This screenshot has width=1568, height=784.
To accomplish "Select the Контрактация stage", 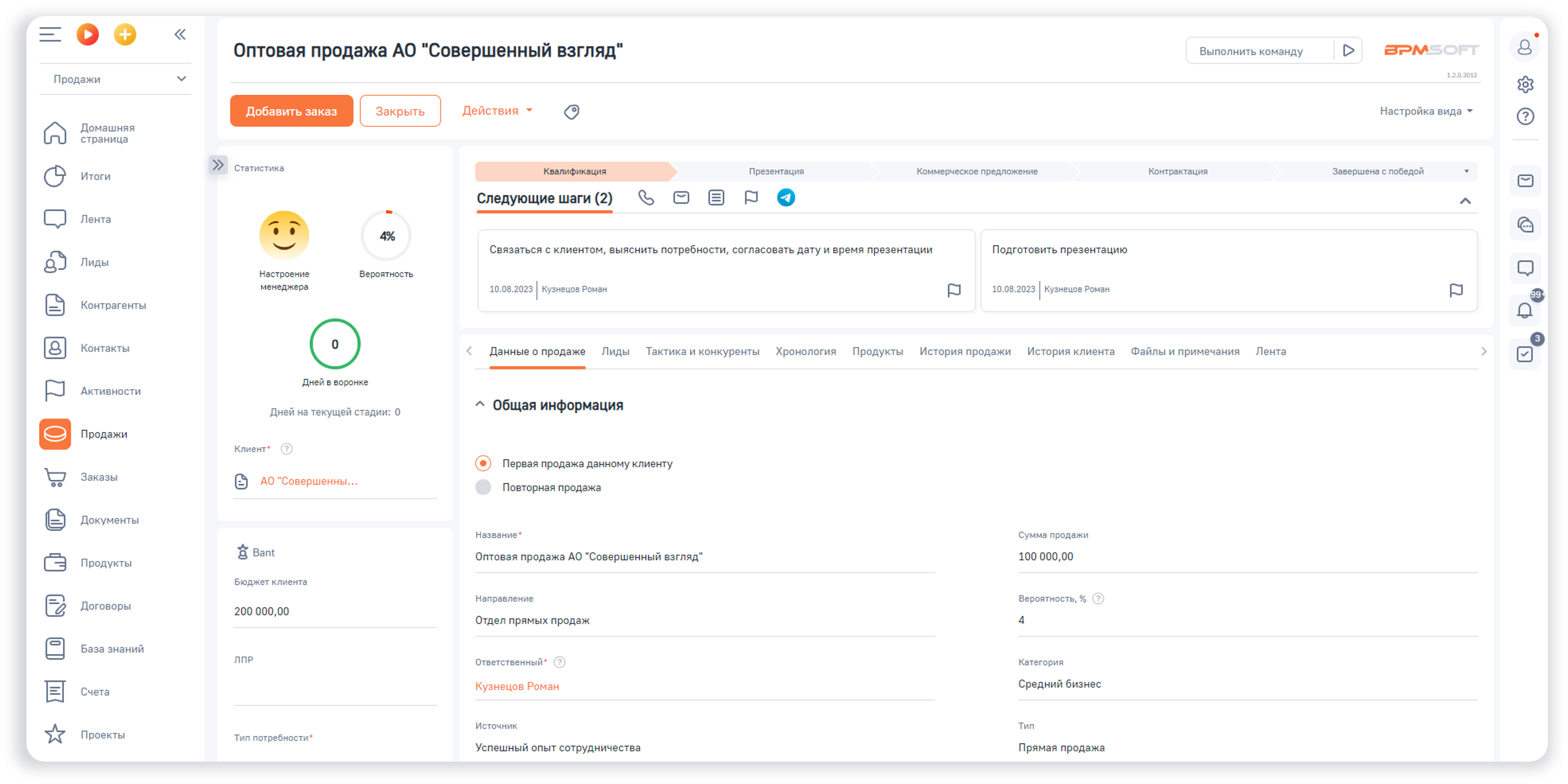I will pyautogui.click(x=1177, y=172).
